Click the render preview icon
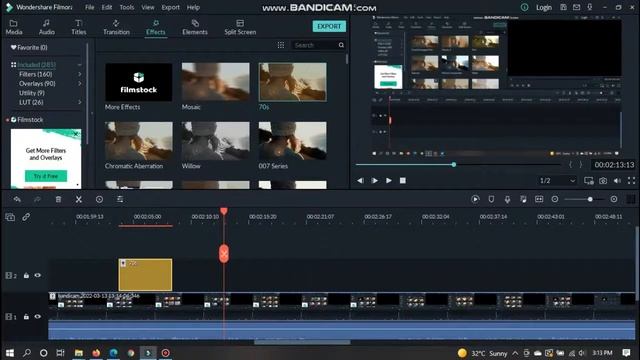640x360 pixels. point(476,199)
